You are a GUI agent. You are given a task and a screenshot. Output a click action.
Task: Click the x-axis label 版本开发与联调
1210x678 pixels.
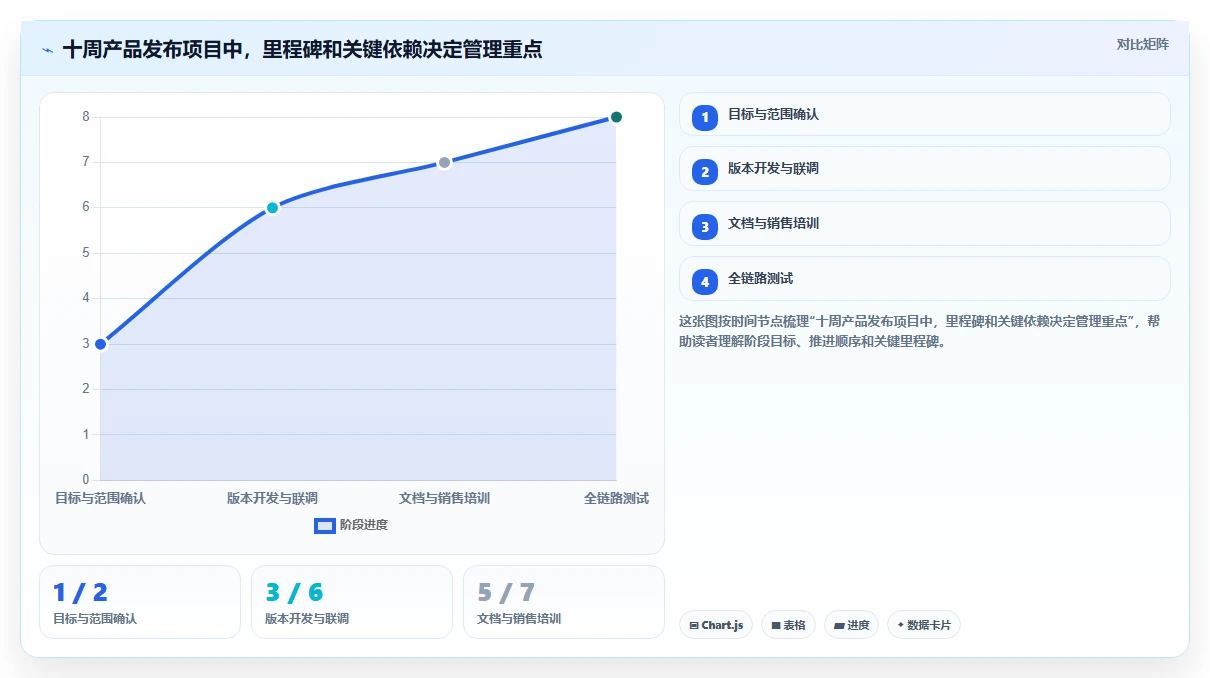coord(272,498)
